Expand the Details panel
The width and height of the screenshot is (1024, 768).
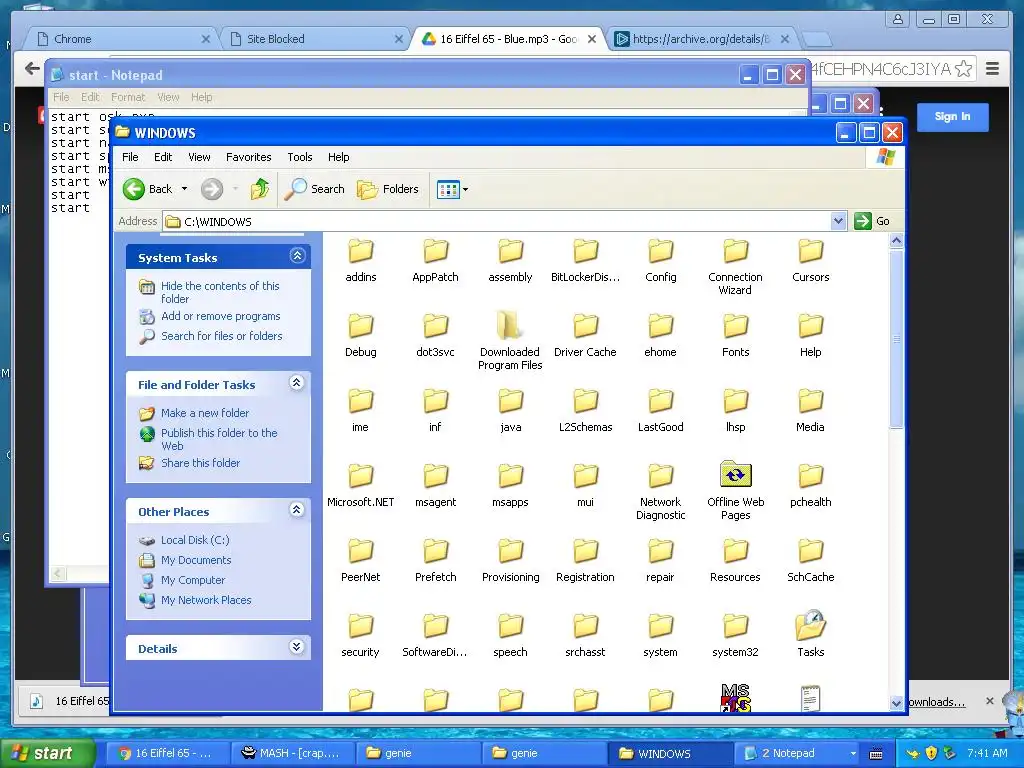click(296, 647)
